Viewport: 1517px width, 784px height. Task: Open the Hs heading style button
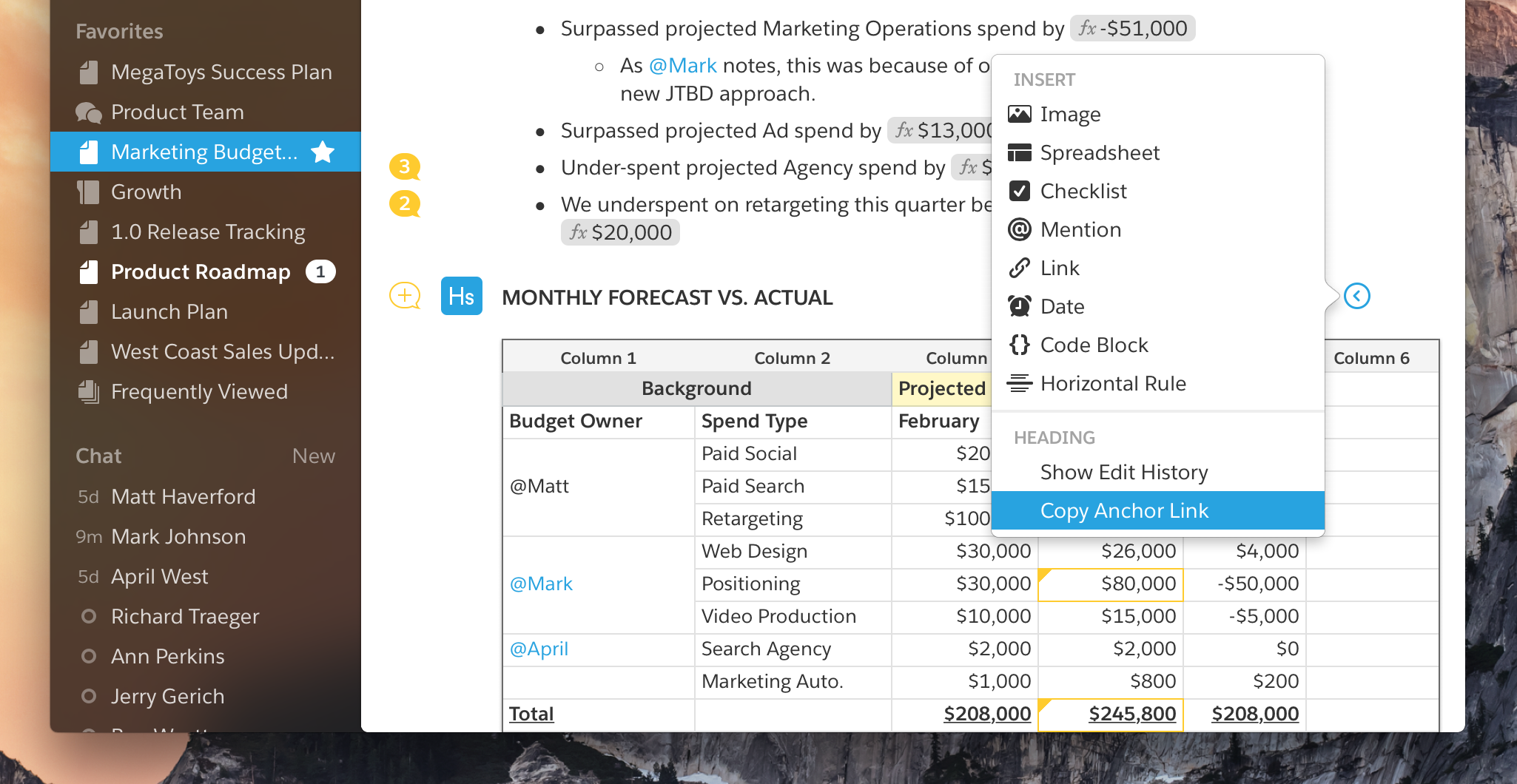point(461,297)
